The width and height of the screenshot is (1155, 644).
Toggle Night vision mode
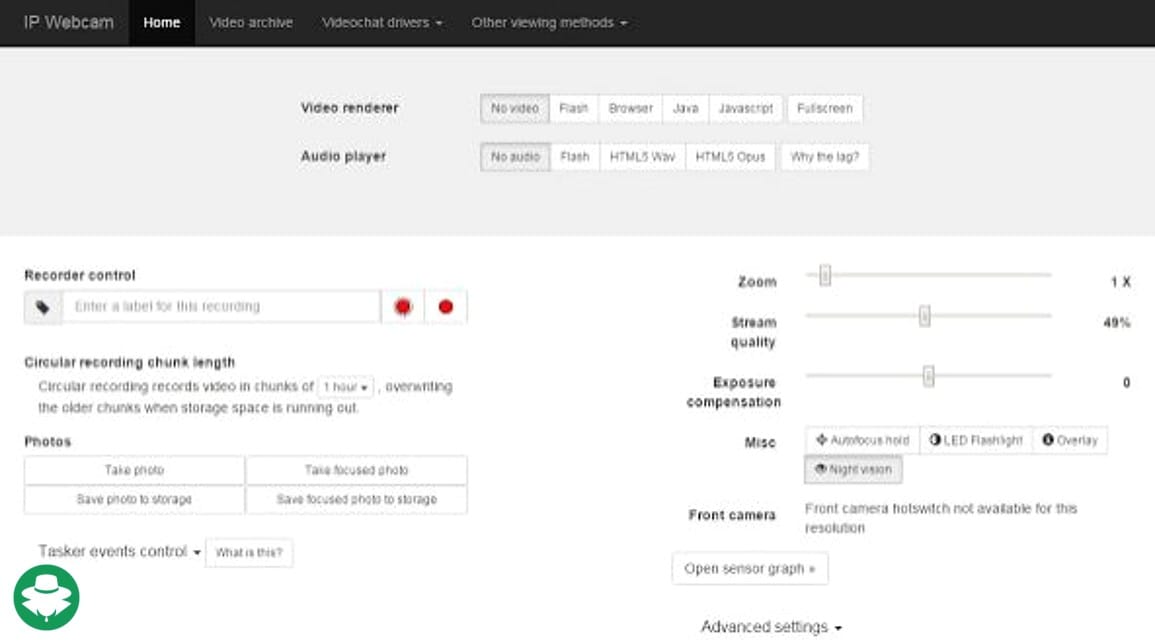coord(853,469)
